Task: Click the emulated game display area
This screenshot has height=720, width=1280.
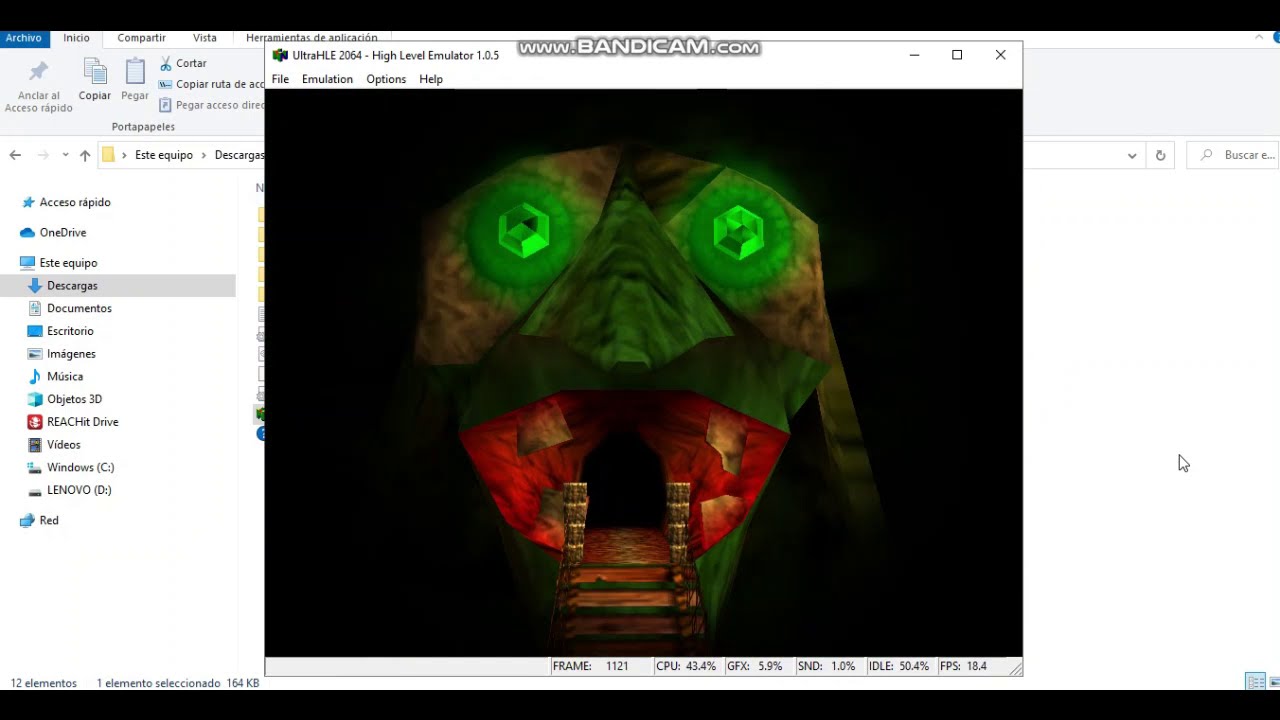Action: (x=643, y=373)
